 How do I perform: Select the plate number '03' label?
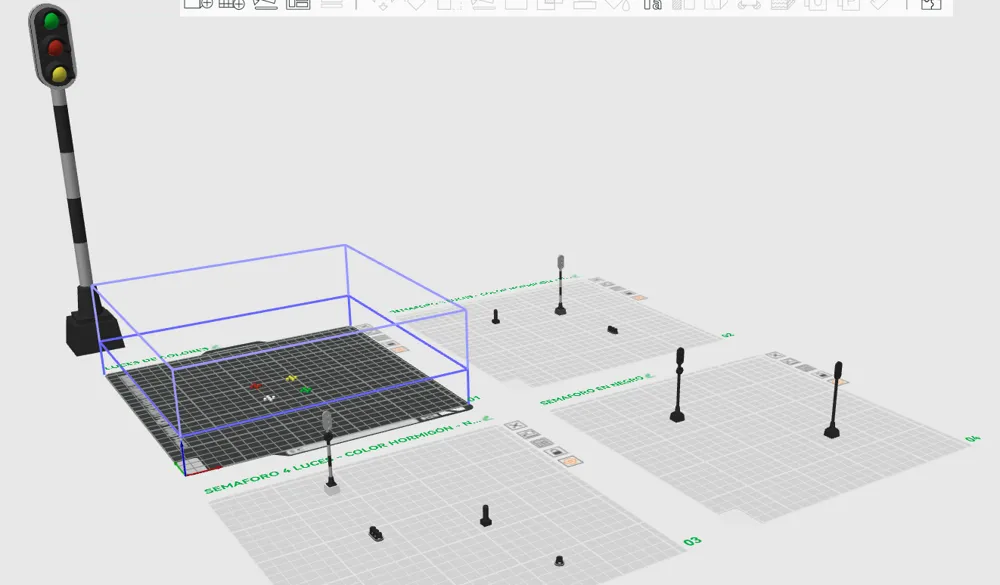[x=693, y=542]
